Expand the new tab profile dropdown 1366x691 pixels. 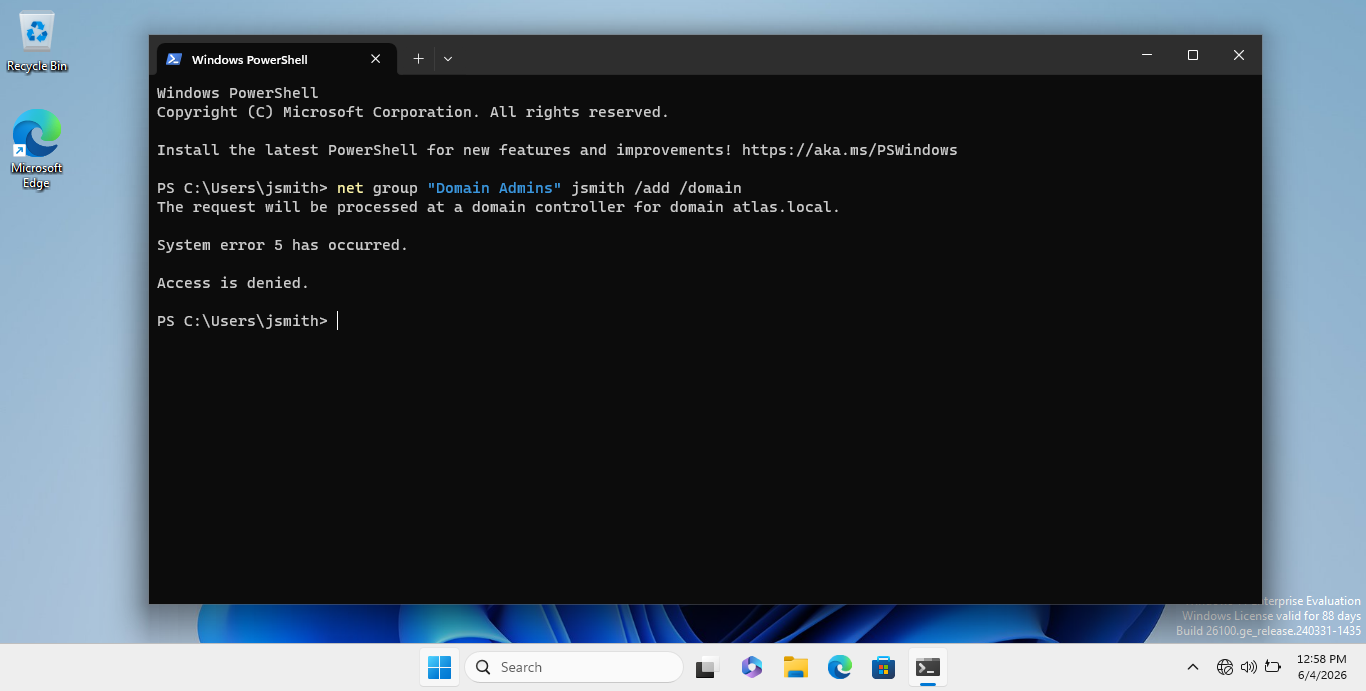pos(448,59)
